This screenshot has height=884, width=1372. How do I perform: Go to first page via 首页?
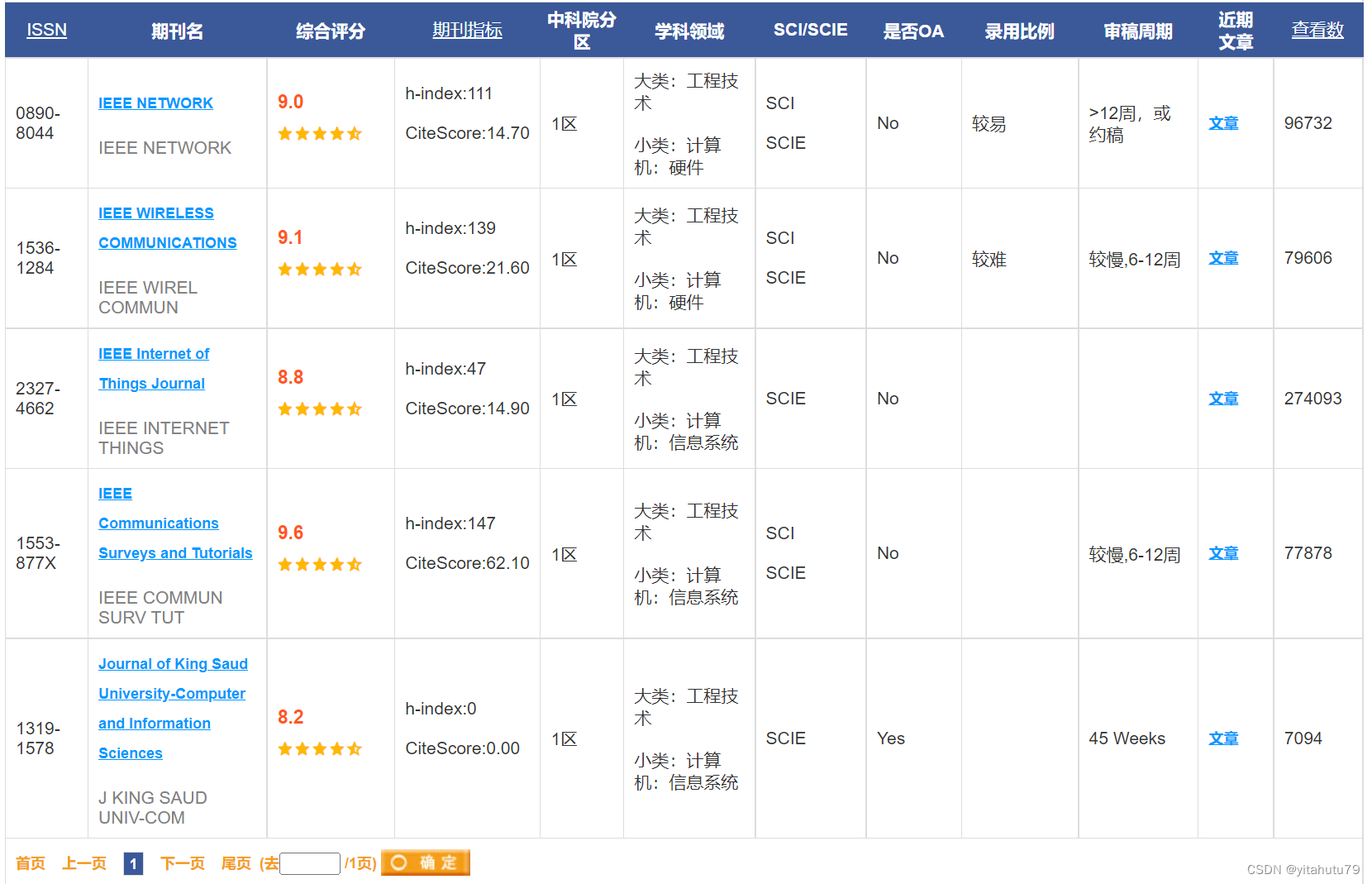(x=31, y=863)
